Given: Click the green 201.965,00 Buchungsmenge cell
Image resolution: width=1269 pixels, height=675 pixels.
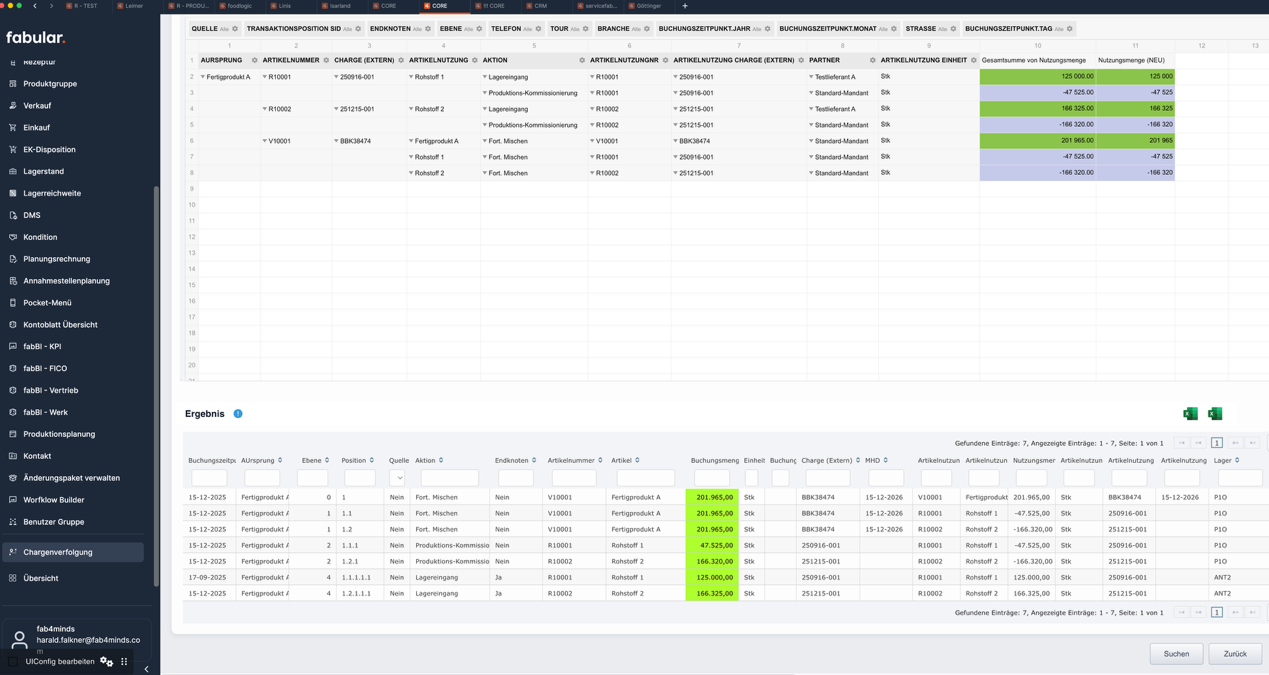Looking at the screenshot, I should point(712,497).
